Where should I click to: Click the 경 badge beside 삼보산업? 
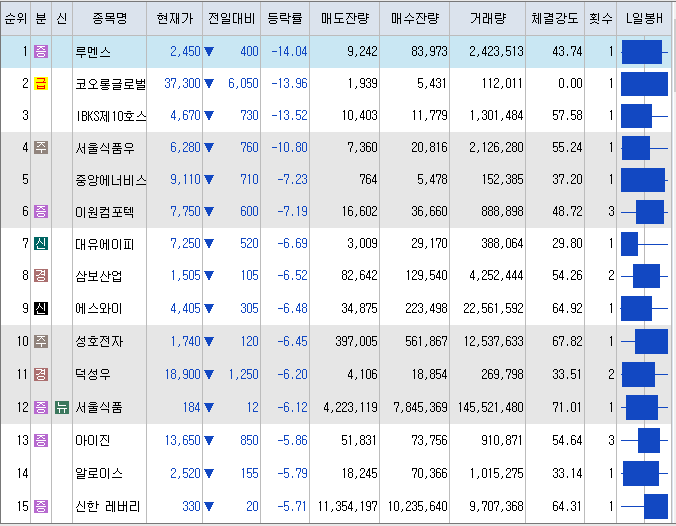tap(41, 276)
